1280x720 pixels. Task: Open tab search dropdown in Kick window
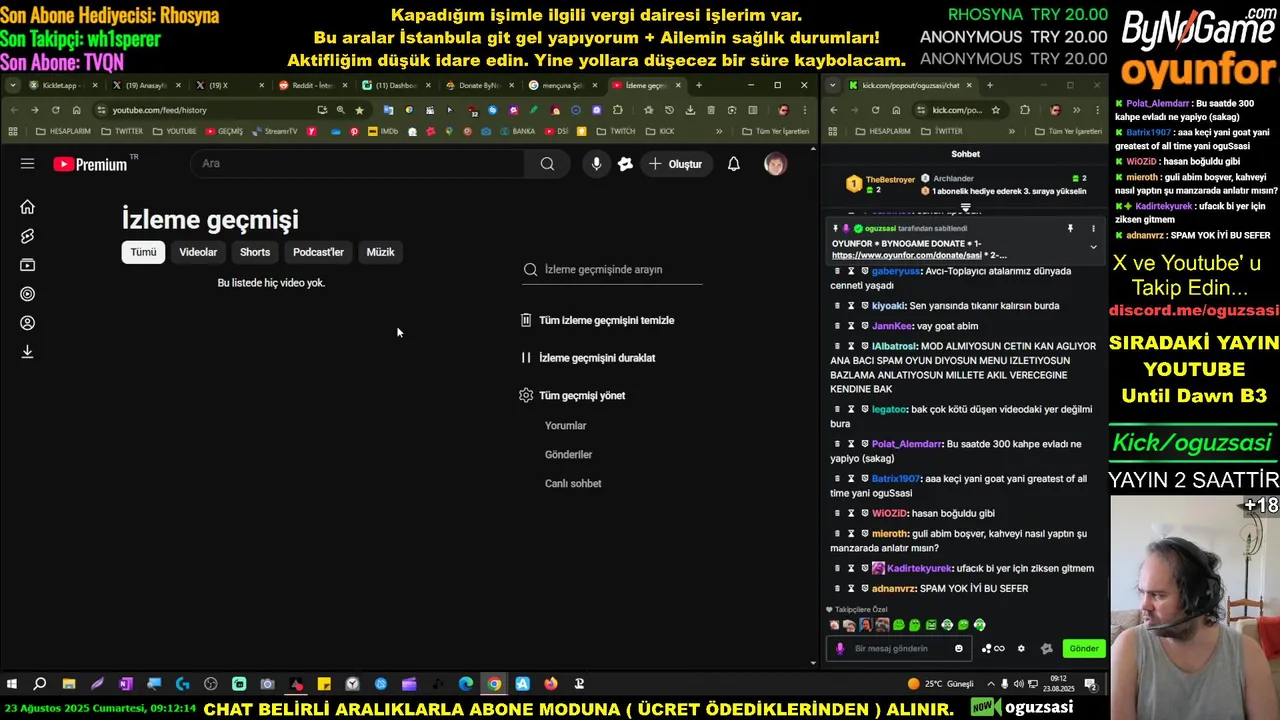pos(834,85)
